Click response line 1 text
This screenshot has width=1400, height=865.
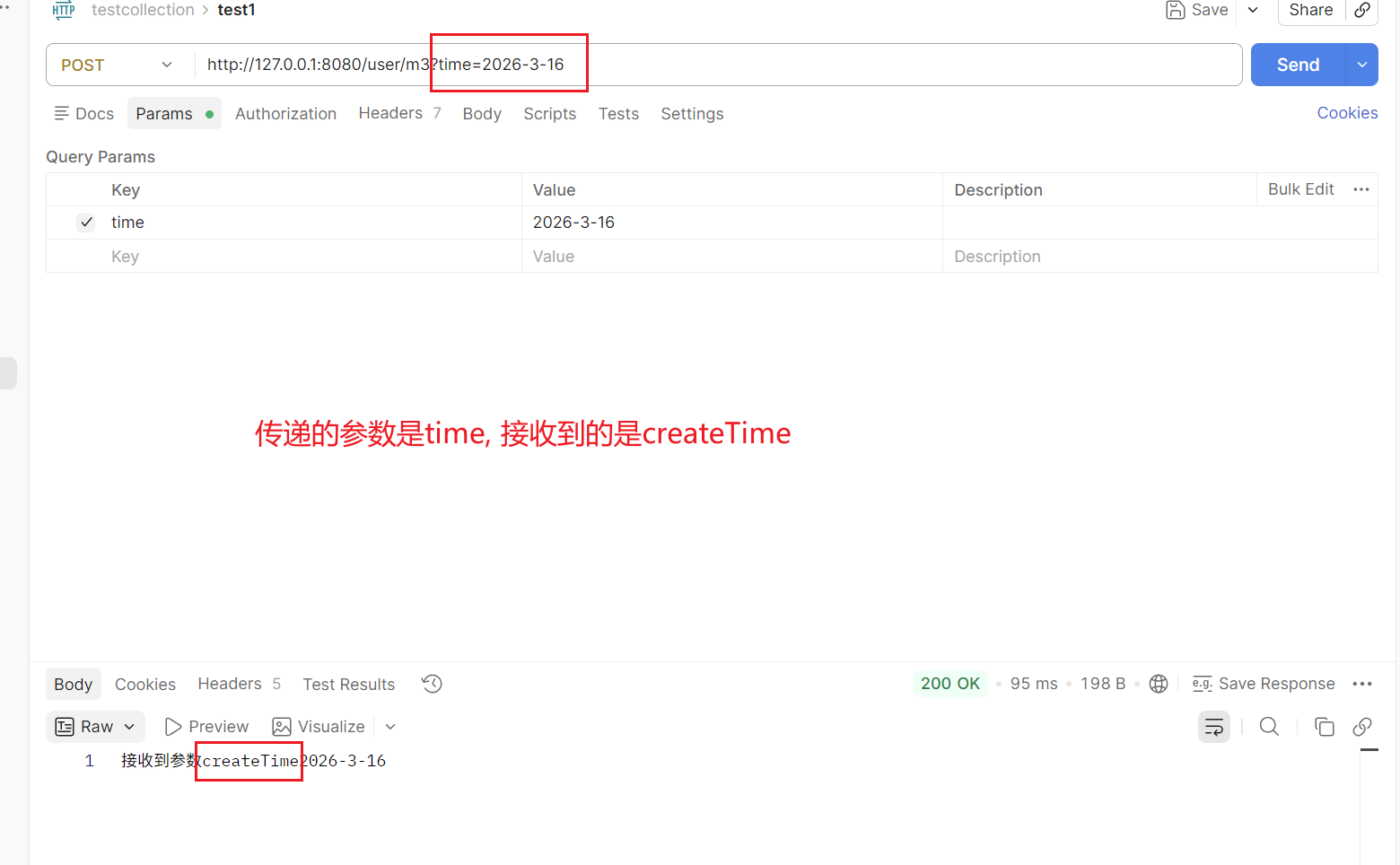[x=253, y=761]
